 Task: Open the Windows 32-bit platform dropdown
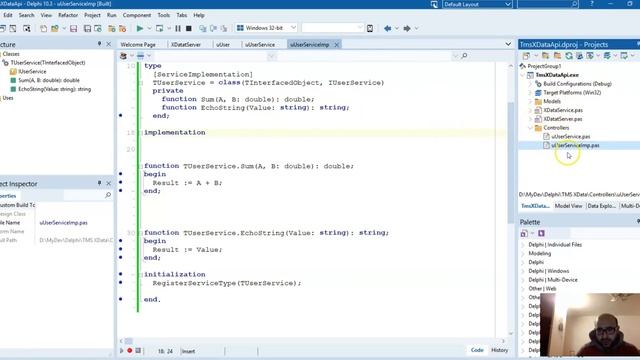pos(293,28)
